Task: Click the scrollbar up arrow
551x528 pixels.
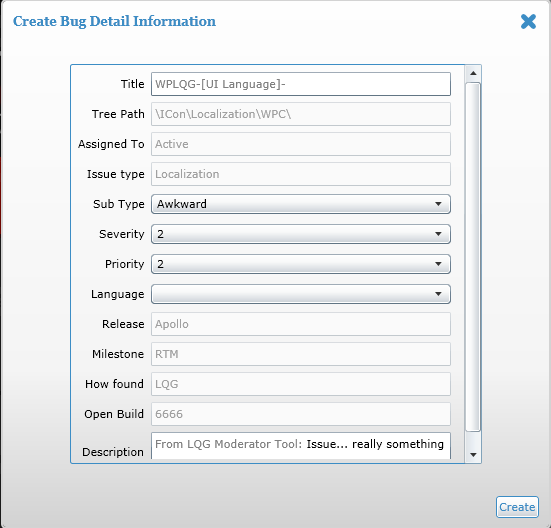Action: tap(473, 73)
